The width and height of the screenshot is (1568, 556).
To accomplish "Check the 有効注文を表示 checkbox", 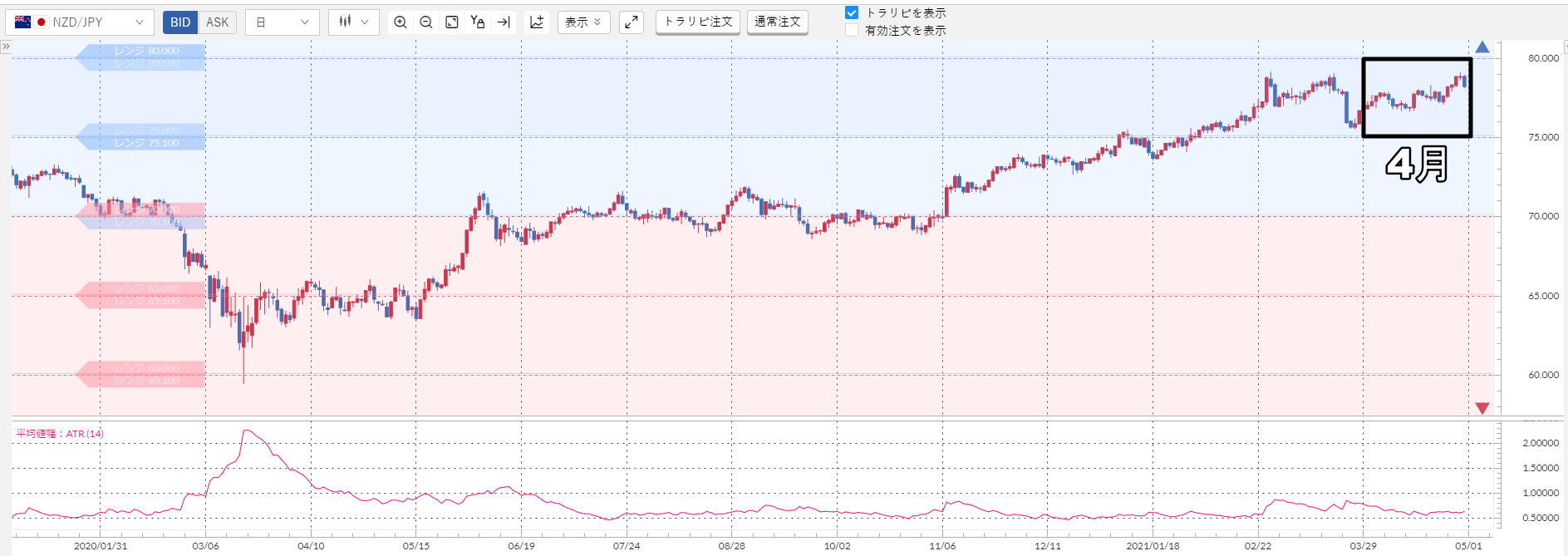I will 852,30.
